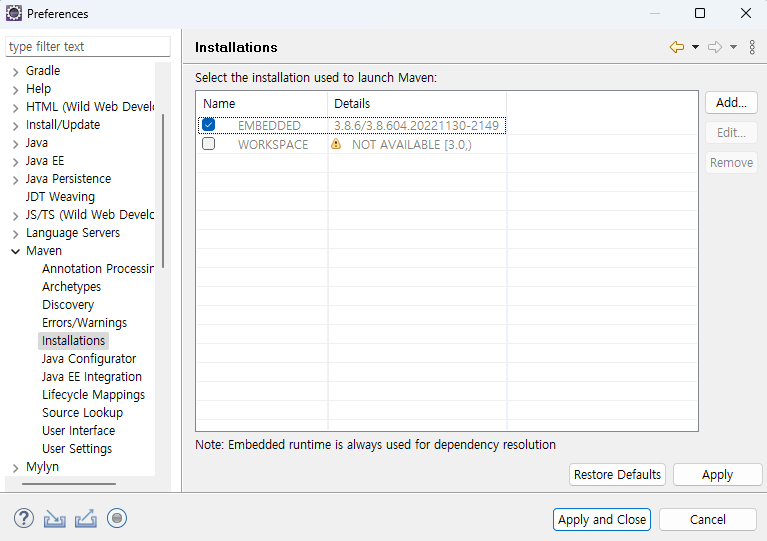Click the Details column header
Image resolution: width=767 pixels, height=541 pixels.
[417, 104]
